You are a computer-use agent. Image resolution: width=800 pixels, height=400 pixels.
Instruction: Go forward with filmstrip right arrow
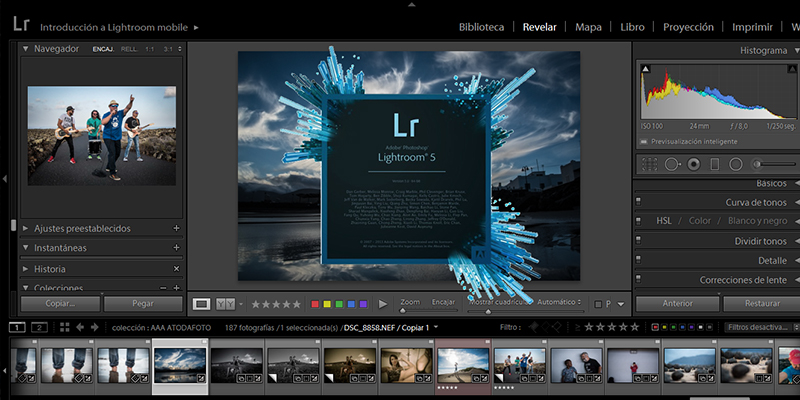click(x=94, y=328)
